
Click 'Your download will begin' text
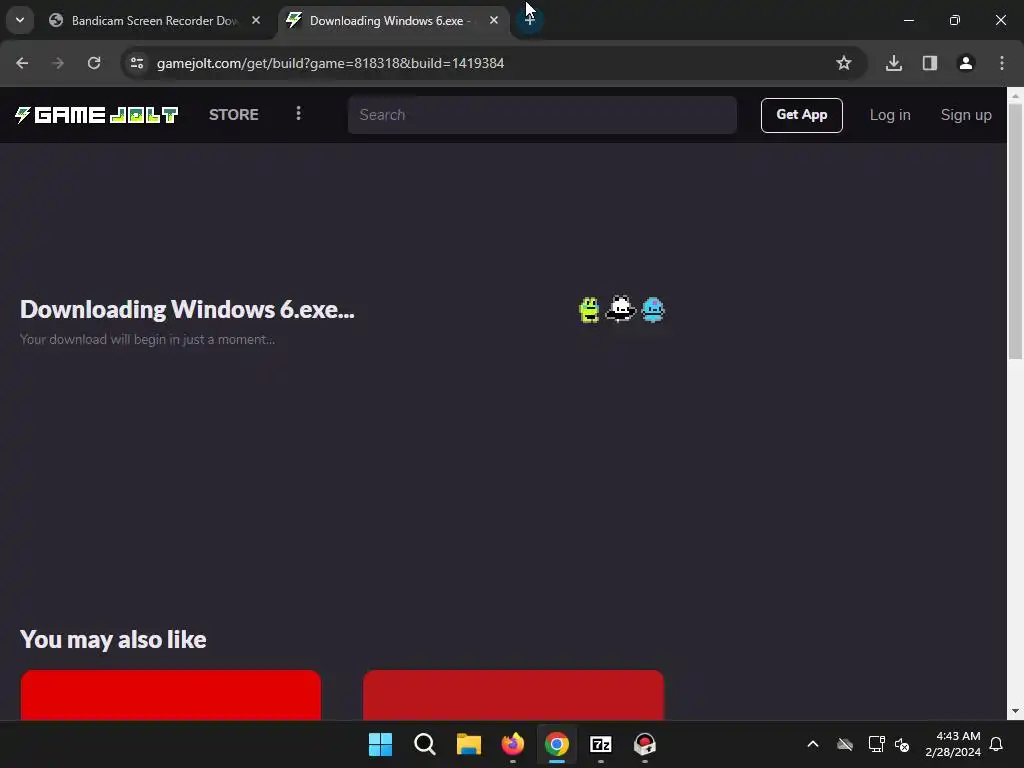tap(147, 340)
